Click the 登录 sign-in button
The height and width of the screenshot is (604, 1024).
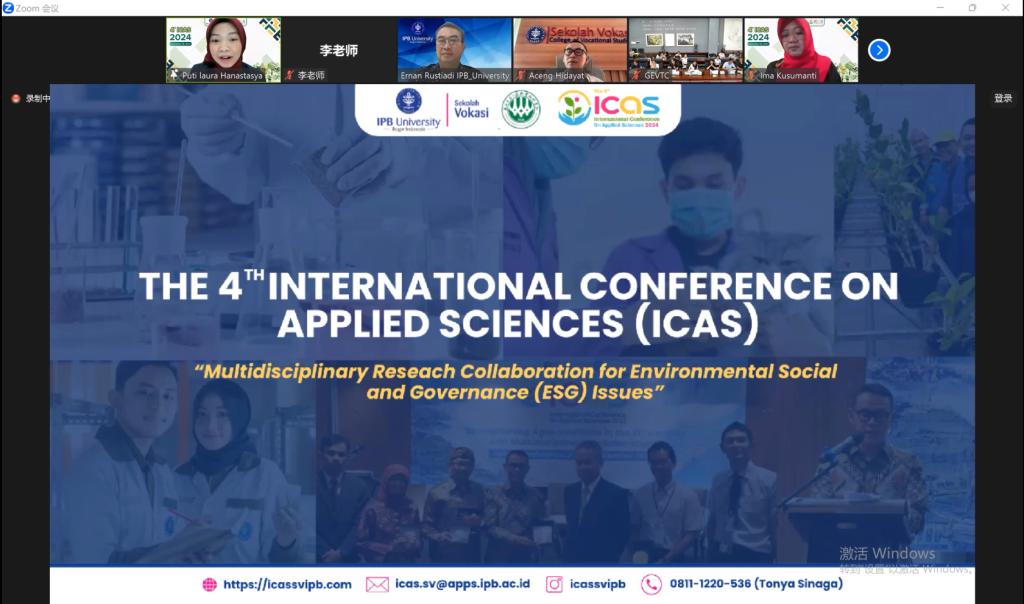[1003, 98]
